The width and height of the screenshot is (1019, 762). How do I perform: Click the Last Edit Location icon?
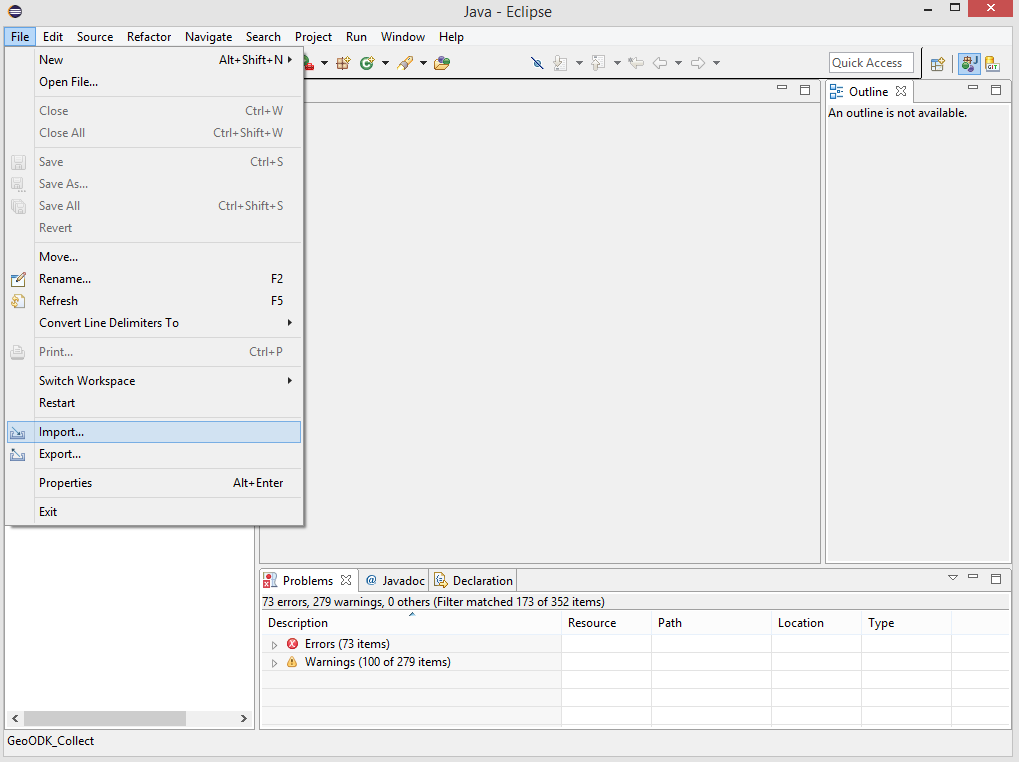636,63
